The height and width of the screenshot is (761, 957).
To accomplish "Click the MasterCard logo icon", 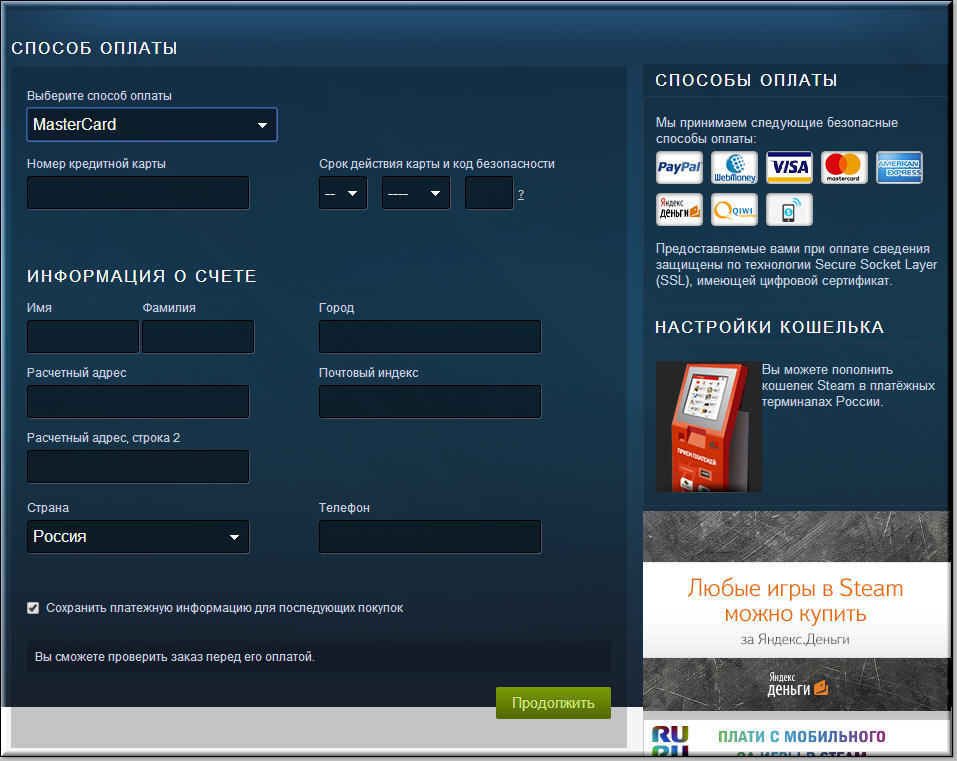I will point(844,167).
